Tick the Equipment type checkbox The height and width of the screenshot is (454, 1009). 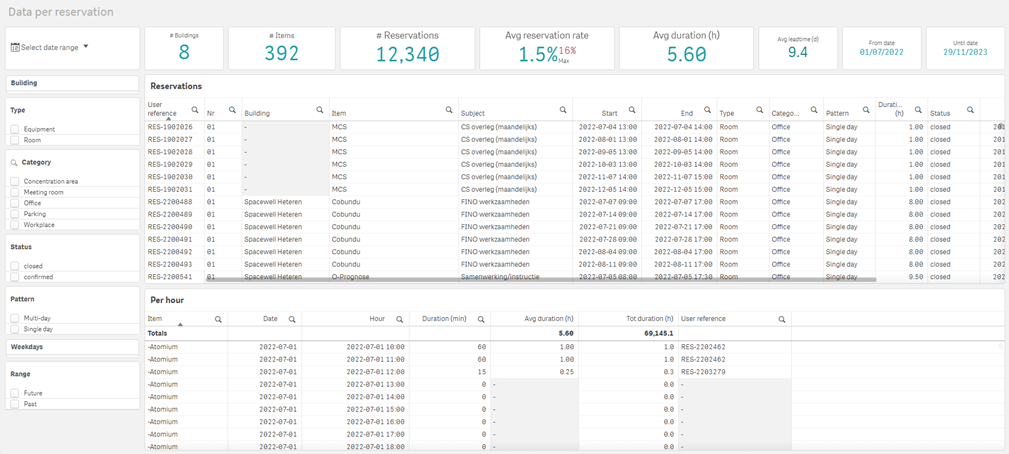click(15, 129)
